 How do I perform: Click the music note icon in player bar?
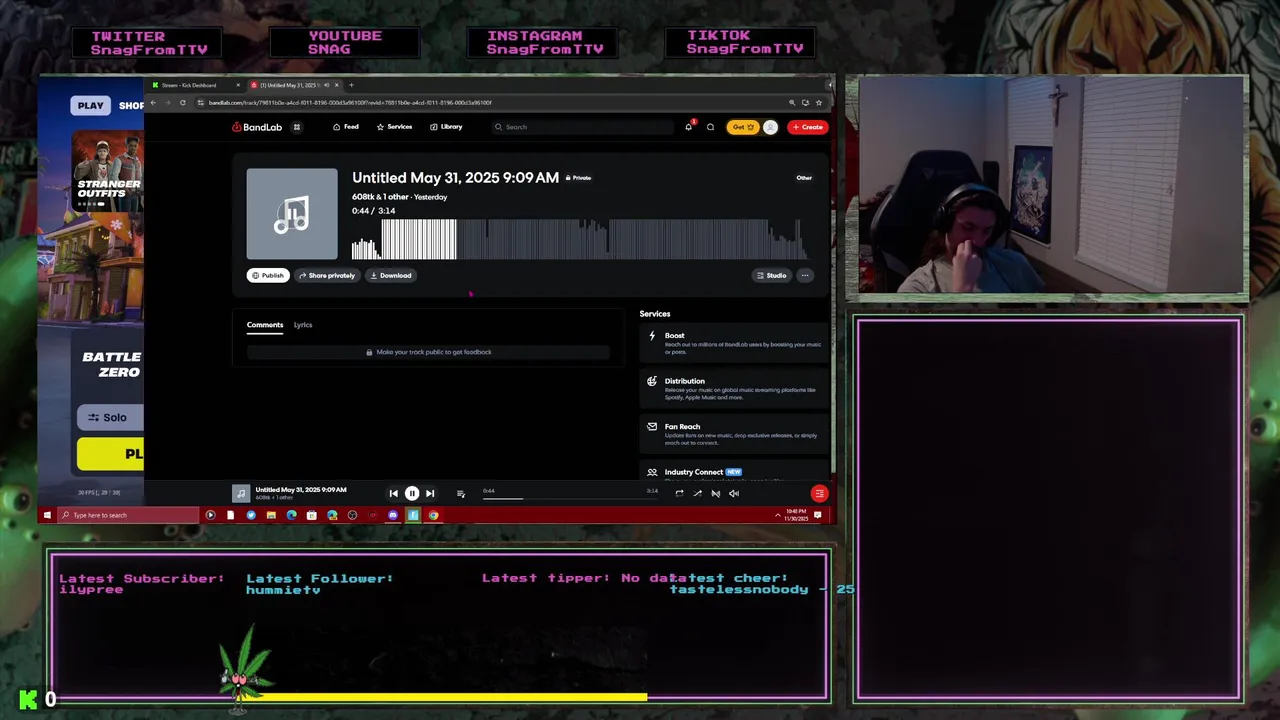pos(241,493)
